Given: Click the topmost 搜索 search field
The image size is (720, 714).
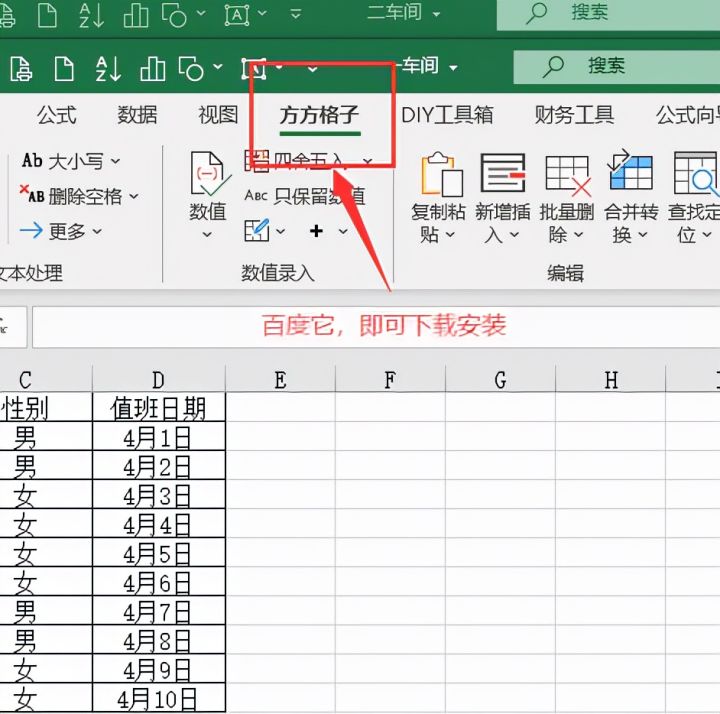Looking at the screenshot, I should [608, 14].
